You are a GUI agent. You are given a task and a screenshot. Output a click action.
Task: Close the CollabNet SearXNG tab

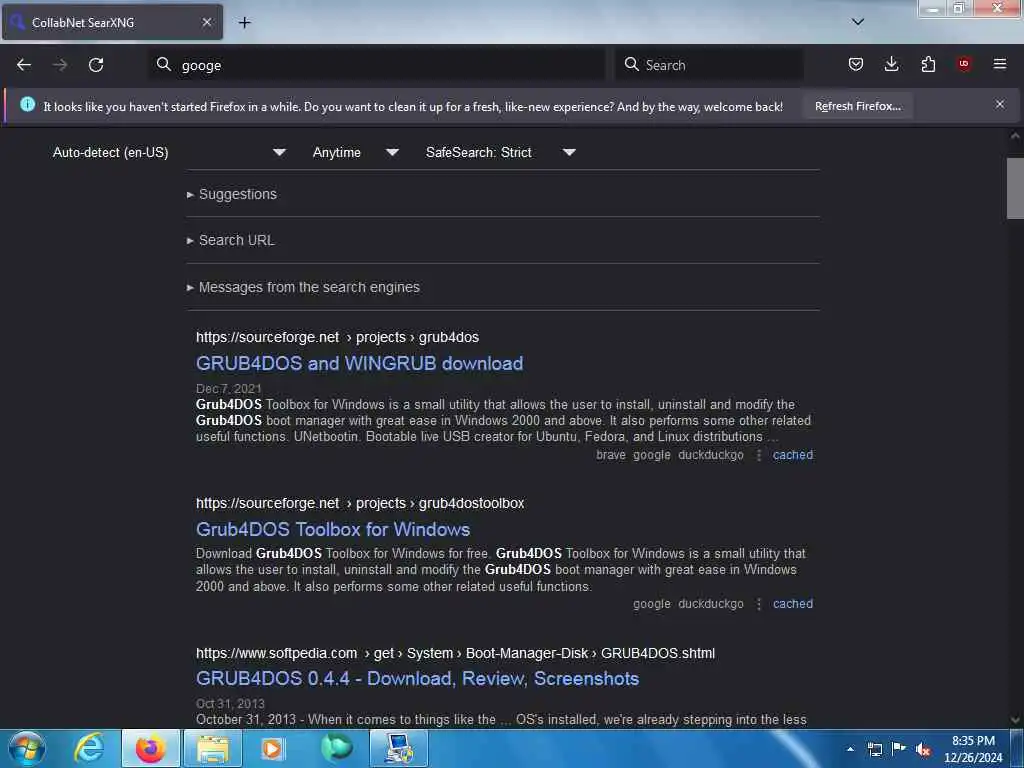206,22
